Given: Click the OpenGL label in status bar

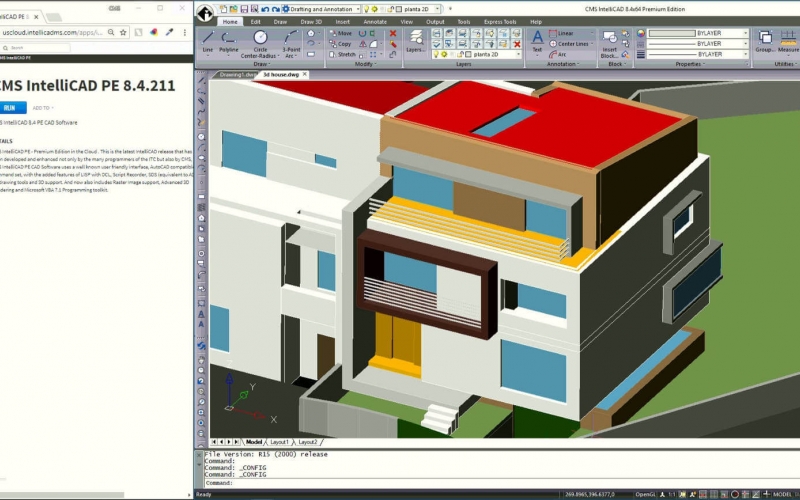Looking at the screenshot, I should (x=645, y=494).
